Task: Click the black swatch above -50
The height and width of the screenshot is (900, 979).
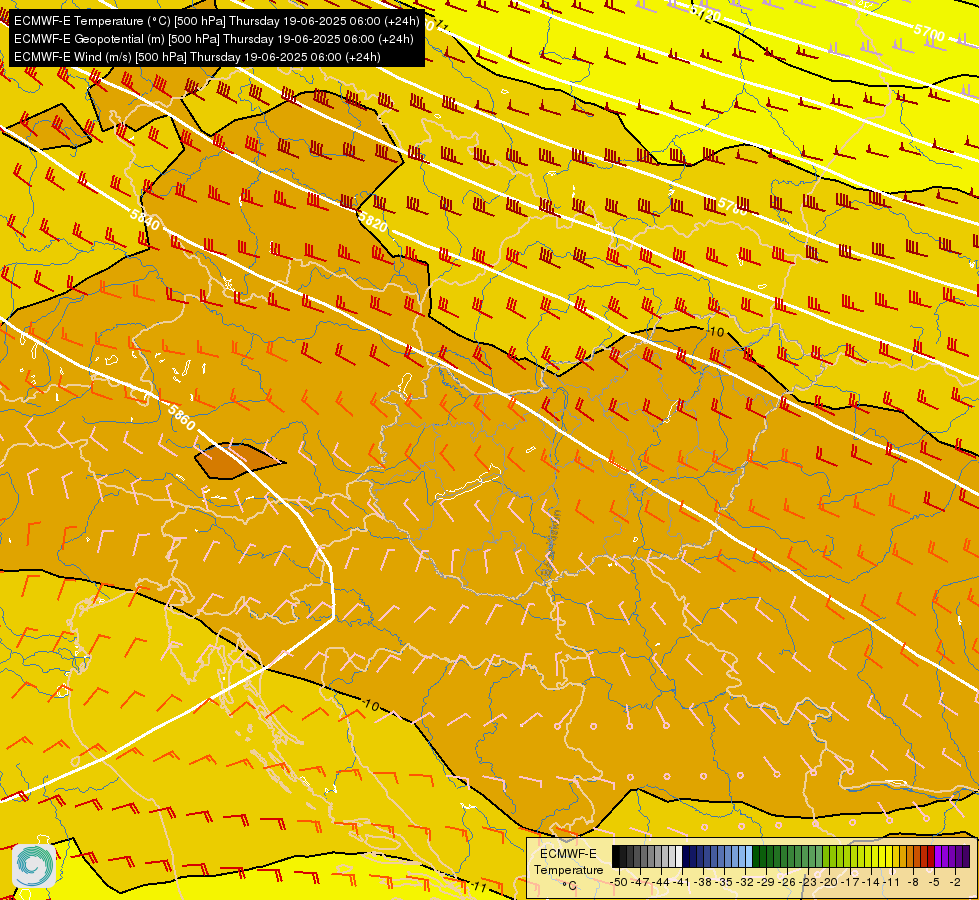Action: [616, 857]
